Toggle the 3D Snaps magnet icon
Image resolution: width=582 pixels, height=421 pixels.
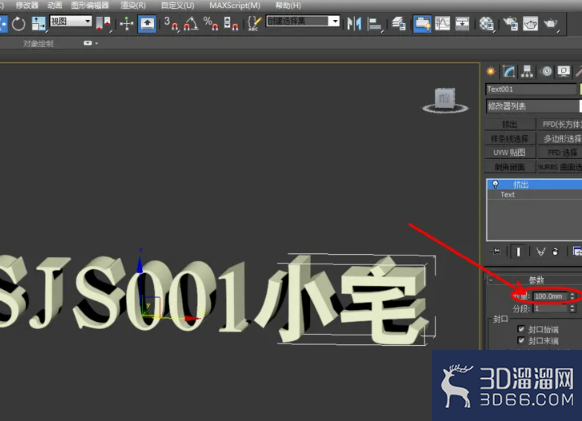[x=171, y=24]
